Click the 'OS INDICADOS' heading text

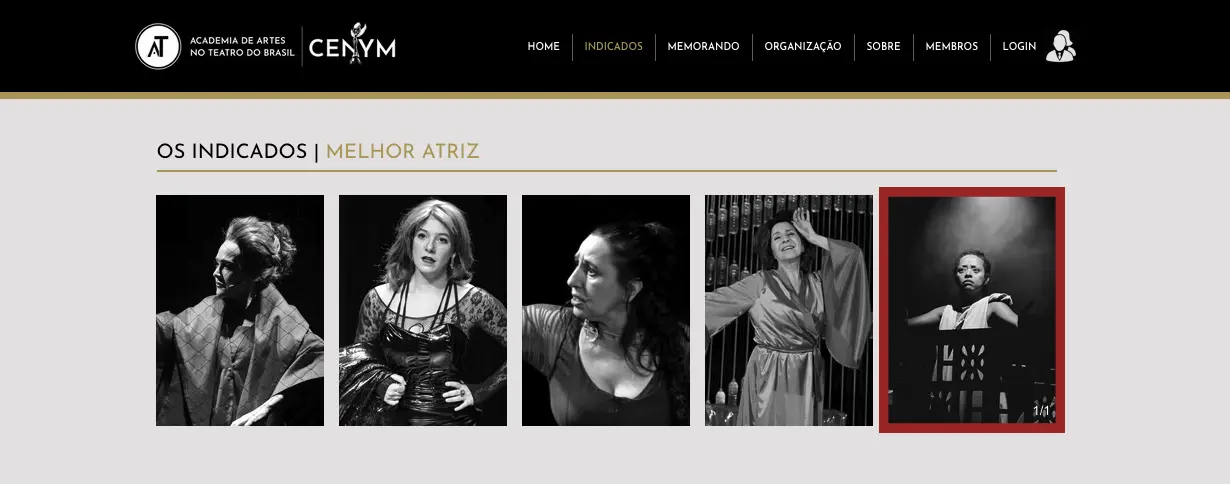tap(232, 152)
